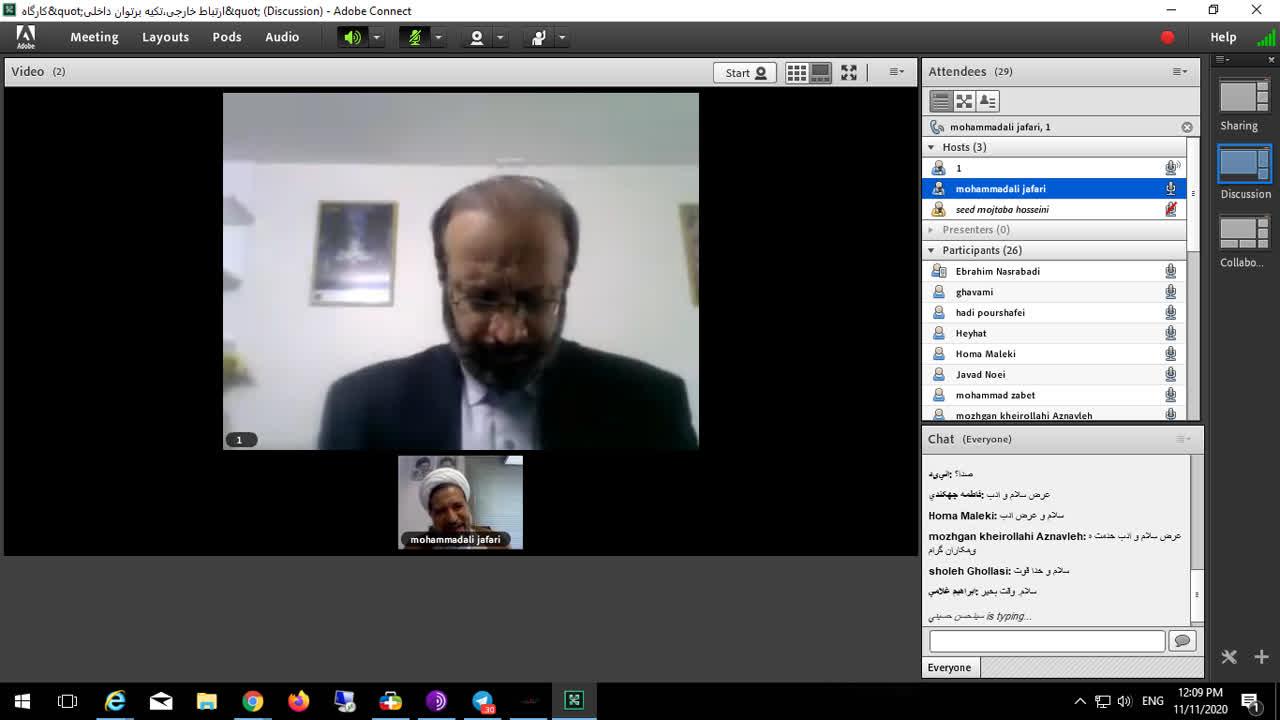
Task: Click the chat message input field
Action: click(1046, 641)
